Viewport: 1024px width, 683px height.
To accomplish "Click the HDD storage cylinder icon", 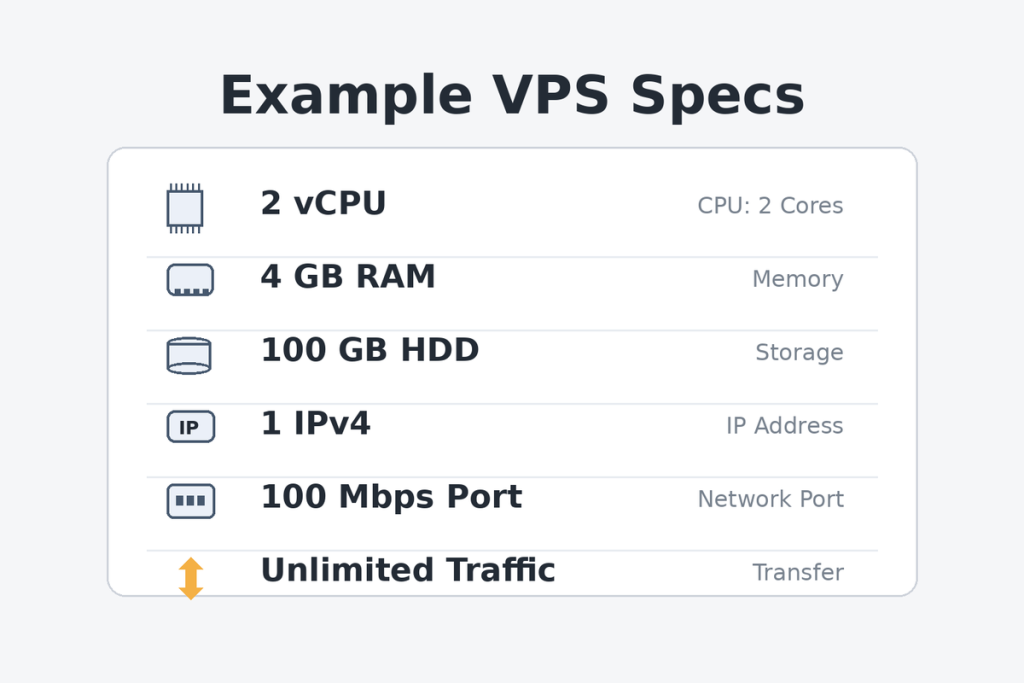I will (x=189, y=355).
